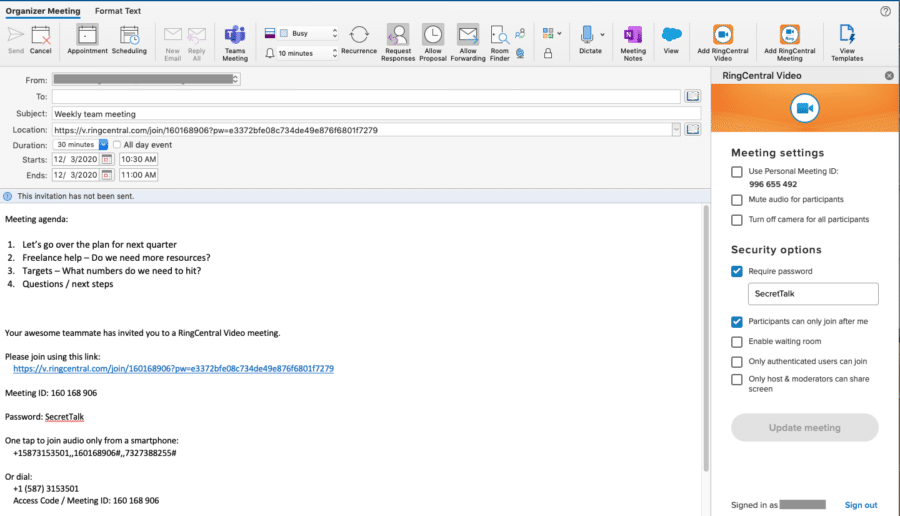The width and height of the screenshot is (900, 516).
Task: Open Meeting Notes in OneNote
Action: [633, 42]
